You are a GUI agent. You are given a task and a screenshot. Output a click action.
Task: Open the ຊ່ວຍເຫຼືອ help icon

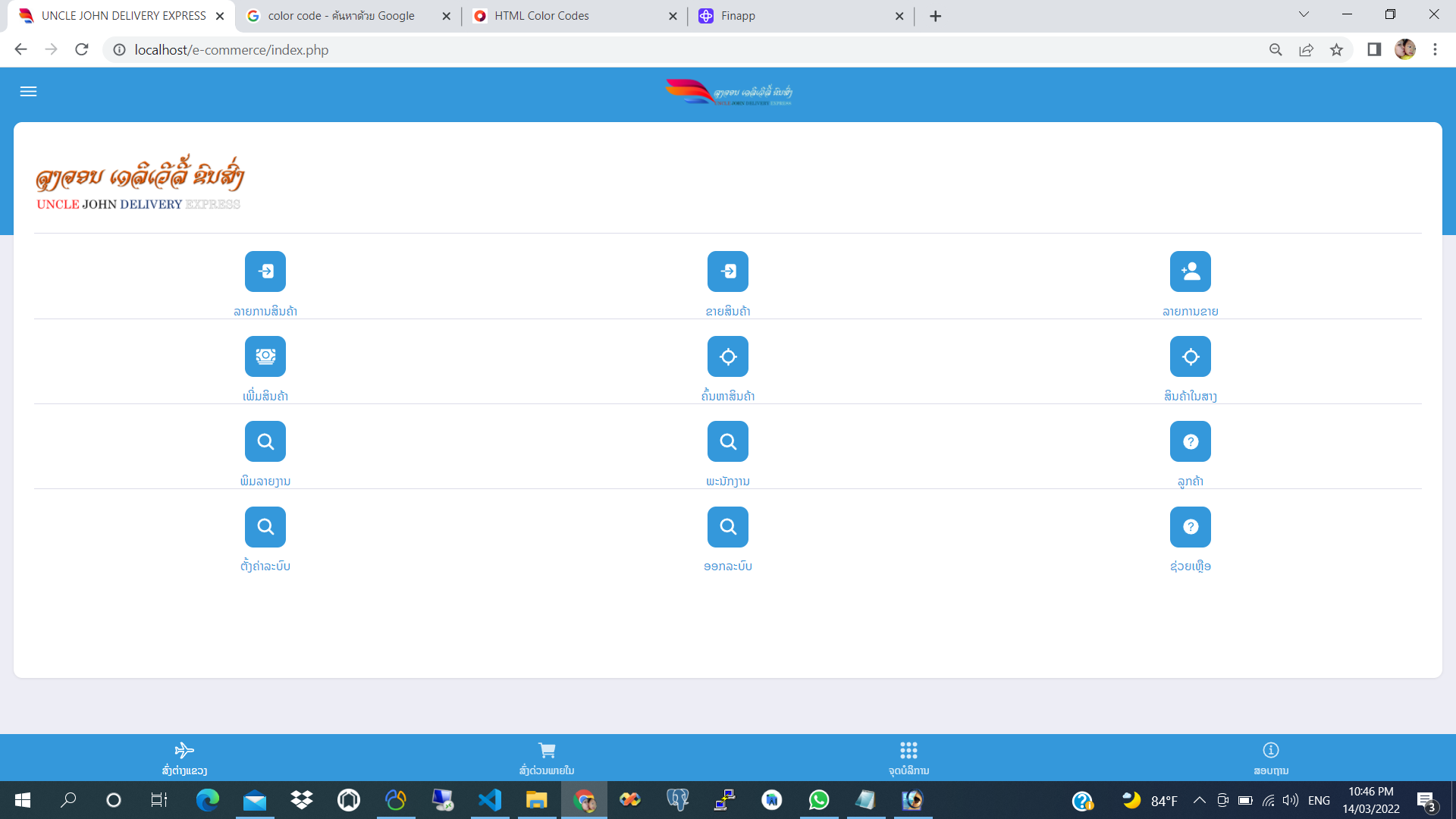(x=1191, y=527)
